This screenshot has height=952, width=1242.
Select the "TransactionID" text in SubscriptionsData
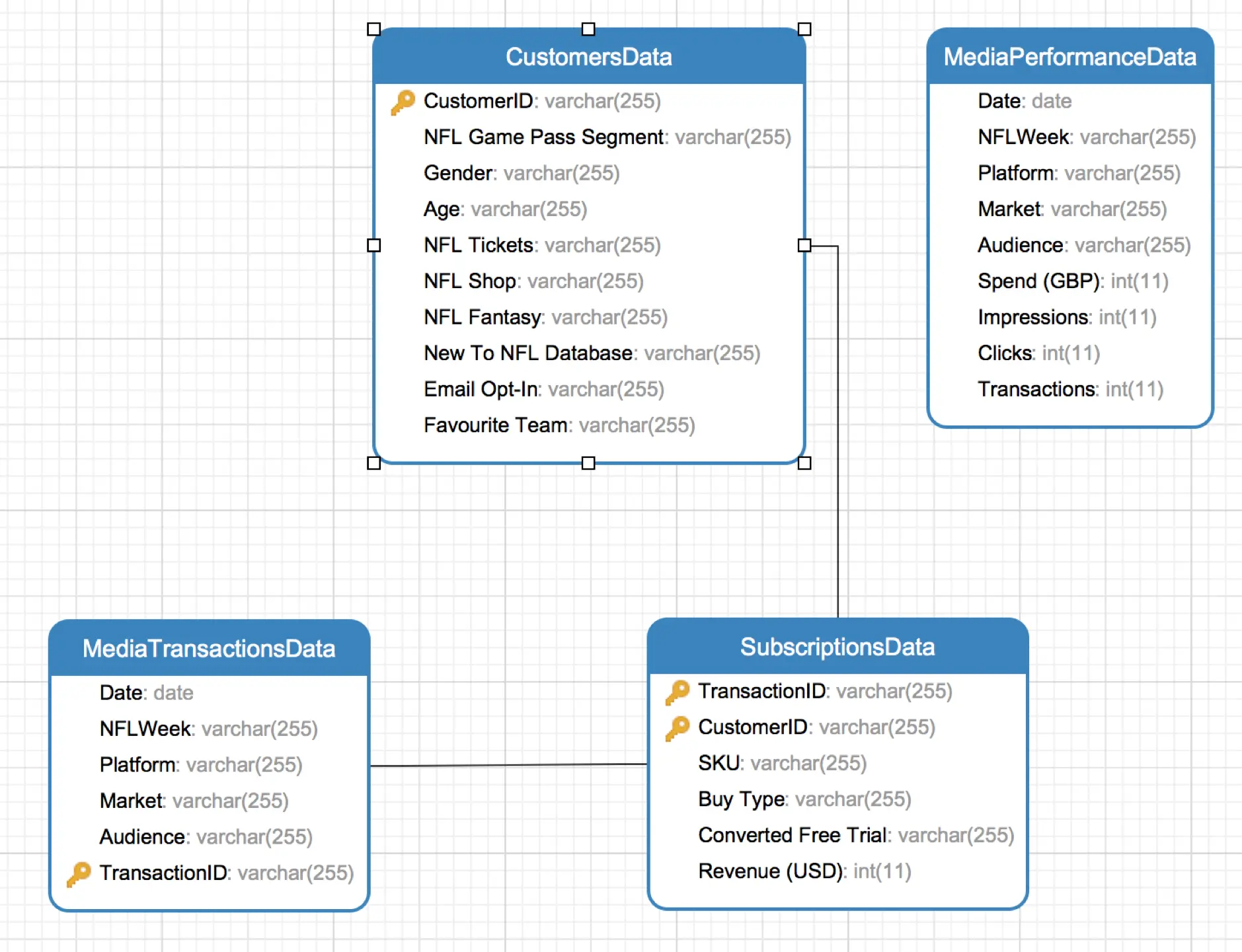point(762,691)
